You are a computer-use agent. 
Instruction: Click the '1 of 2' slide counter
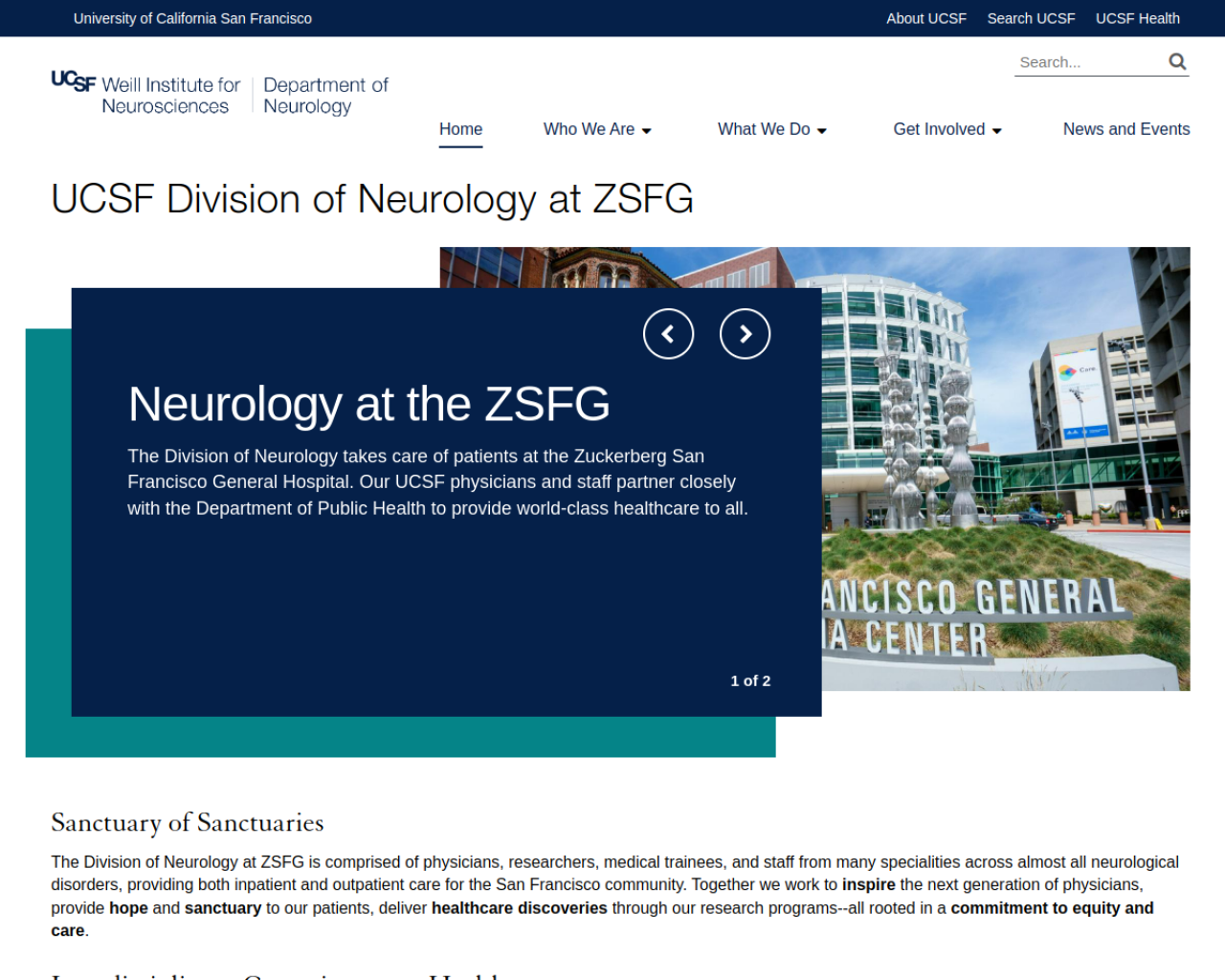[750, 680]
